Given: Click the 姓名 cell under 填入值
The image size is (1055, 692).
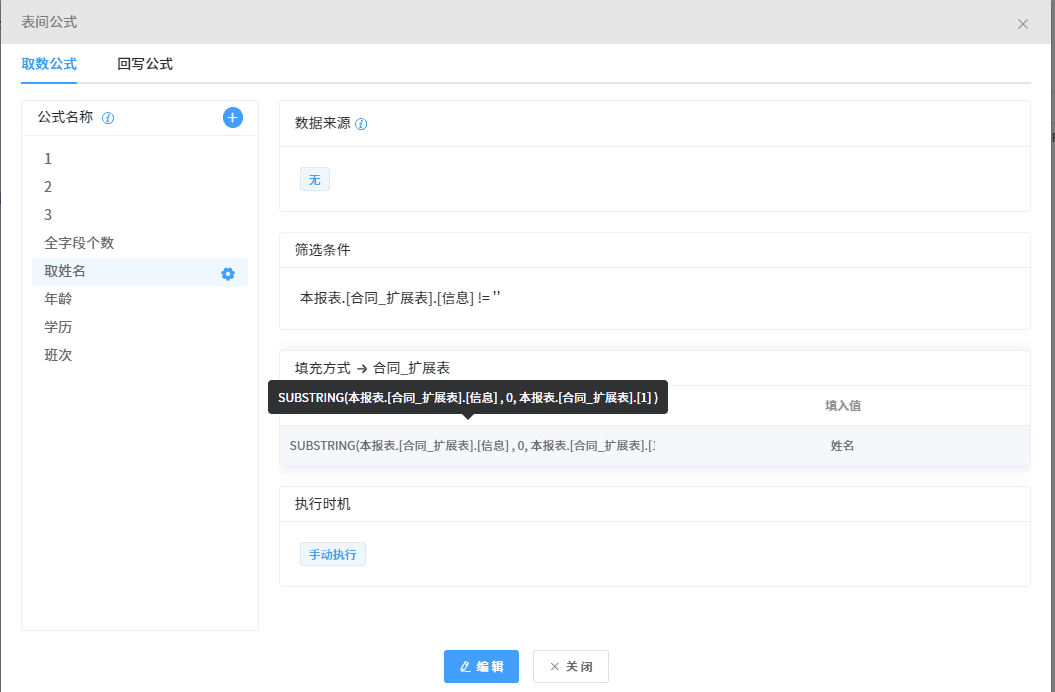Looking at the screenshot, I should (842, 446).
